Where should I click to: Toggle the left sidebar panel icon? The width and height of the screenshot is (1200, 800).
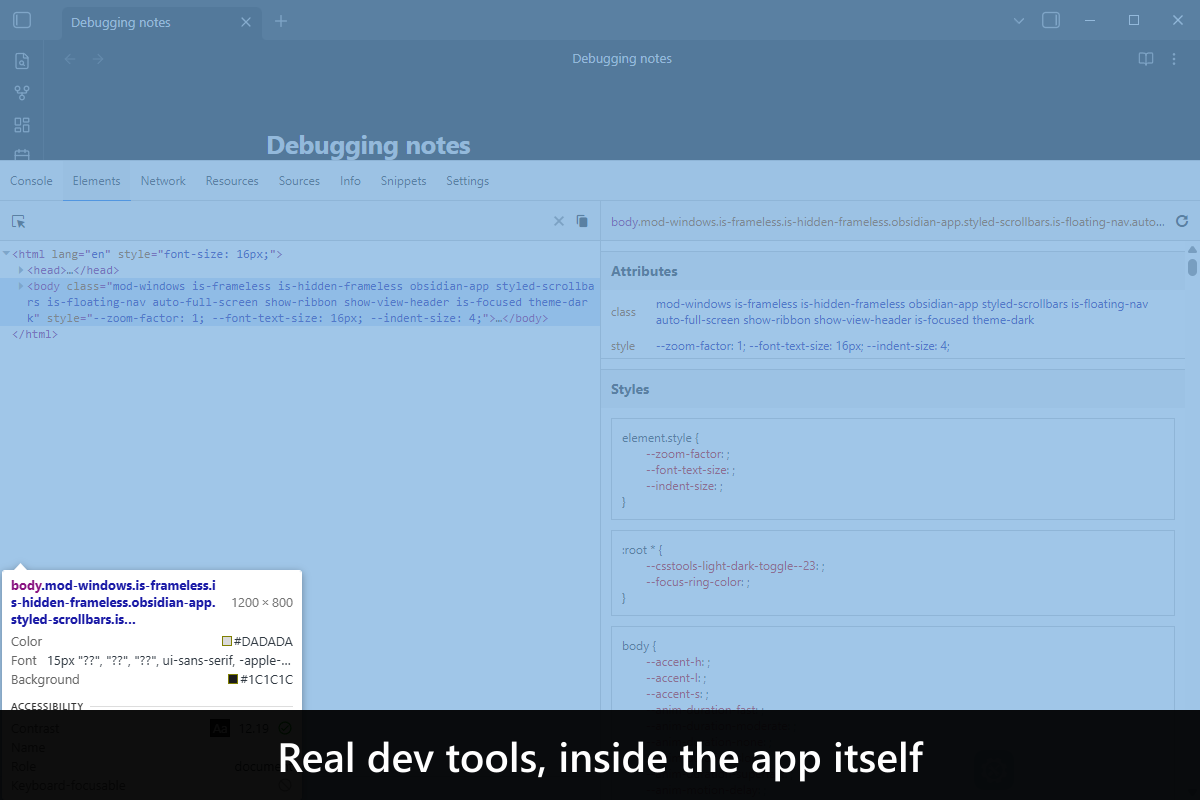coord(22,21)
